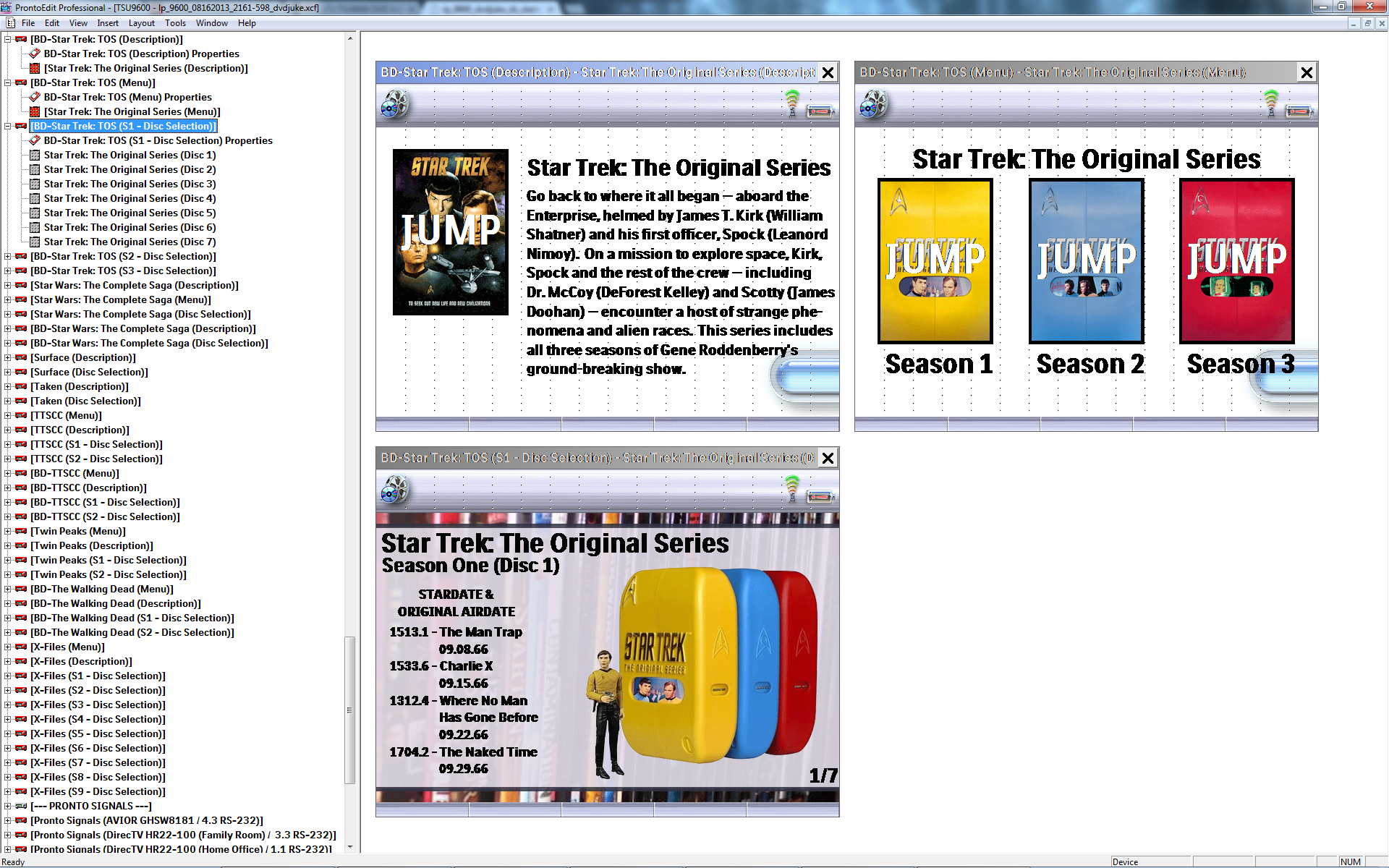Select Star Trek: The Original Series (Disc 5)
This screenshot has width=1389, height=868.
pos(129,213)
